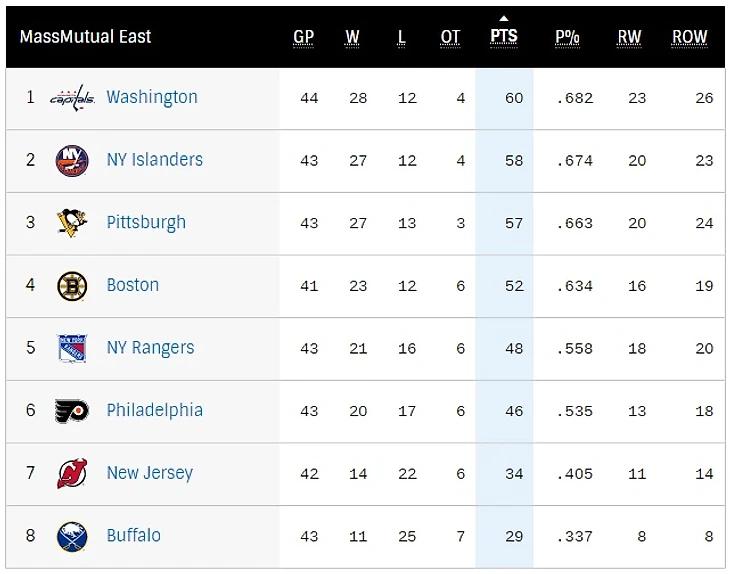The height and width of the screenshot is (574, 730).
Task: Click the Philadelphia Flyers logo
Action: click(x=72, y=411)
